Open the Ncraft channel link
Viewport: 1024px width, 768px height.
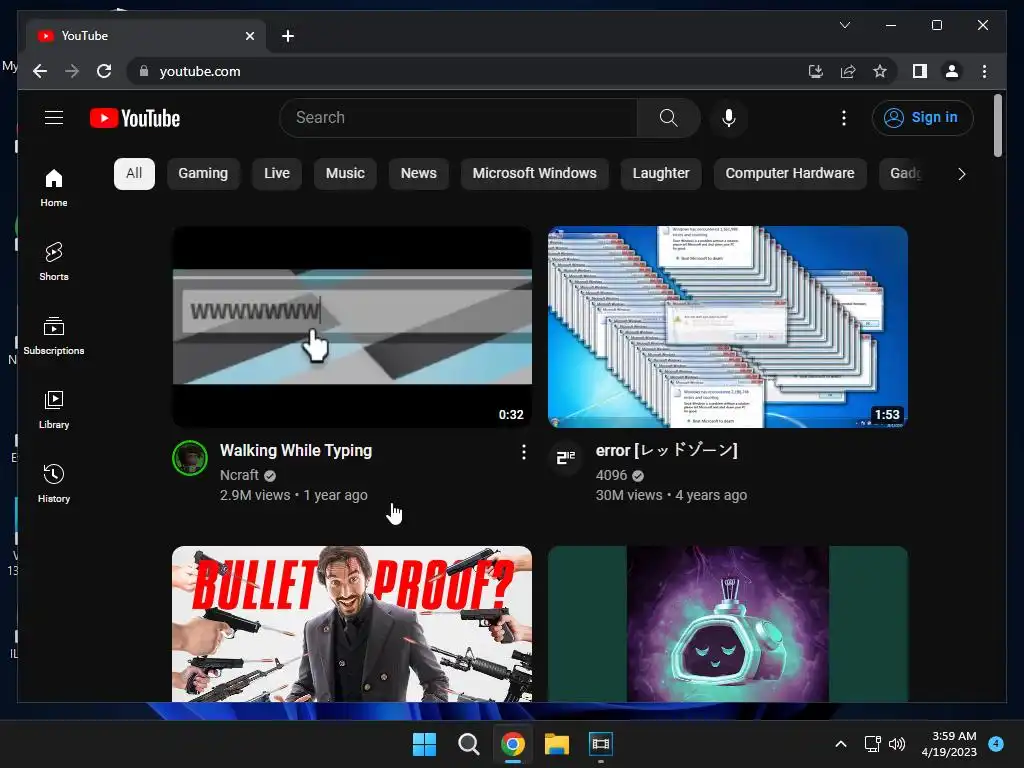pyautogui.click(x=239, y=475)
